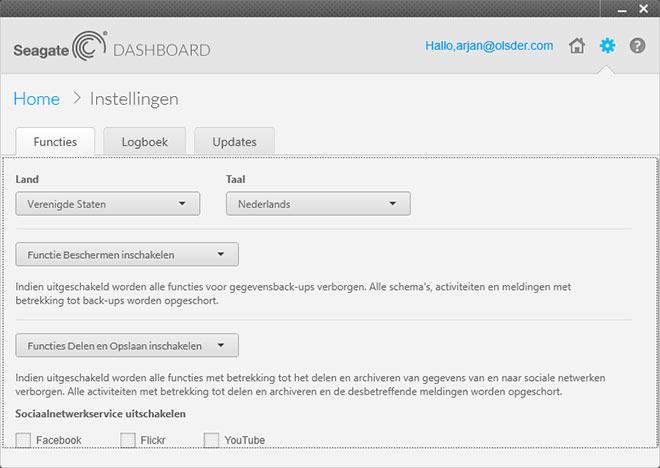The image size is (660, 468).
Task: Open settings via the blue gear icon
Action: (607, 46)
